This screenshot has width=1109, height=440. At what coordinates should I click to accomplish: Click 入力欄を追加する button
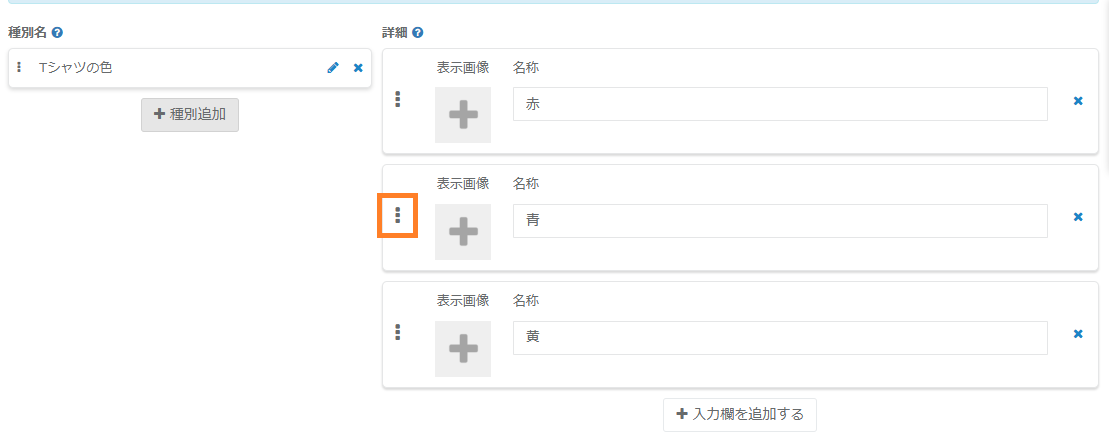[739, 414]
